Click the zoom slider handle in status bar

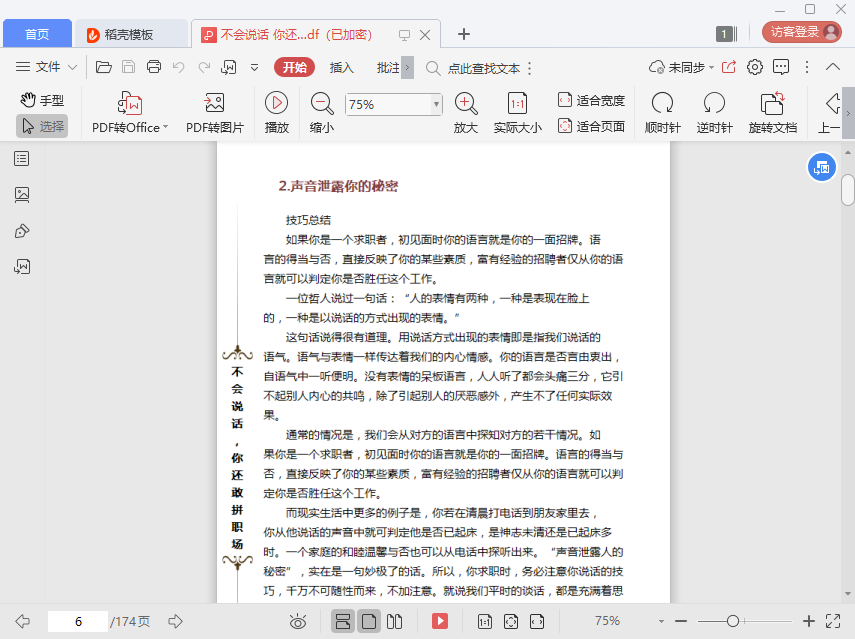click(733, 621)
